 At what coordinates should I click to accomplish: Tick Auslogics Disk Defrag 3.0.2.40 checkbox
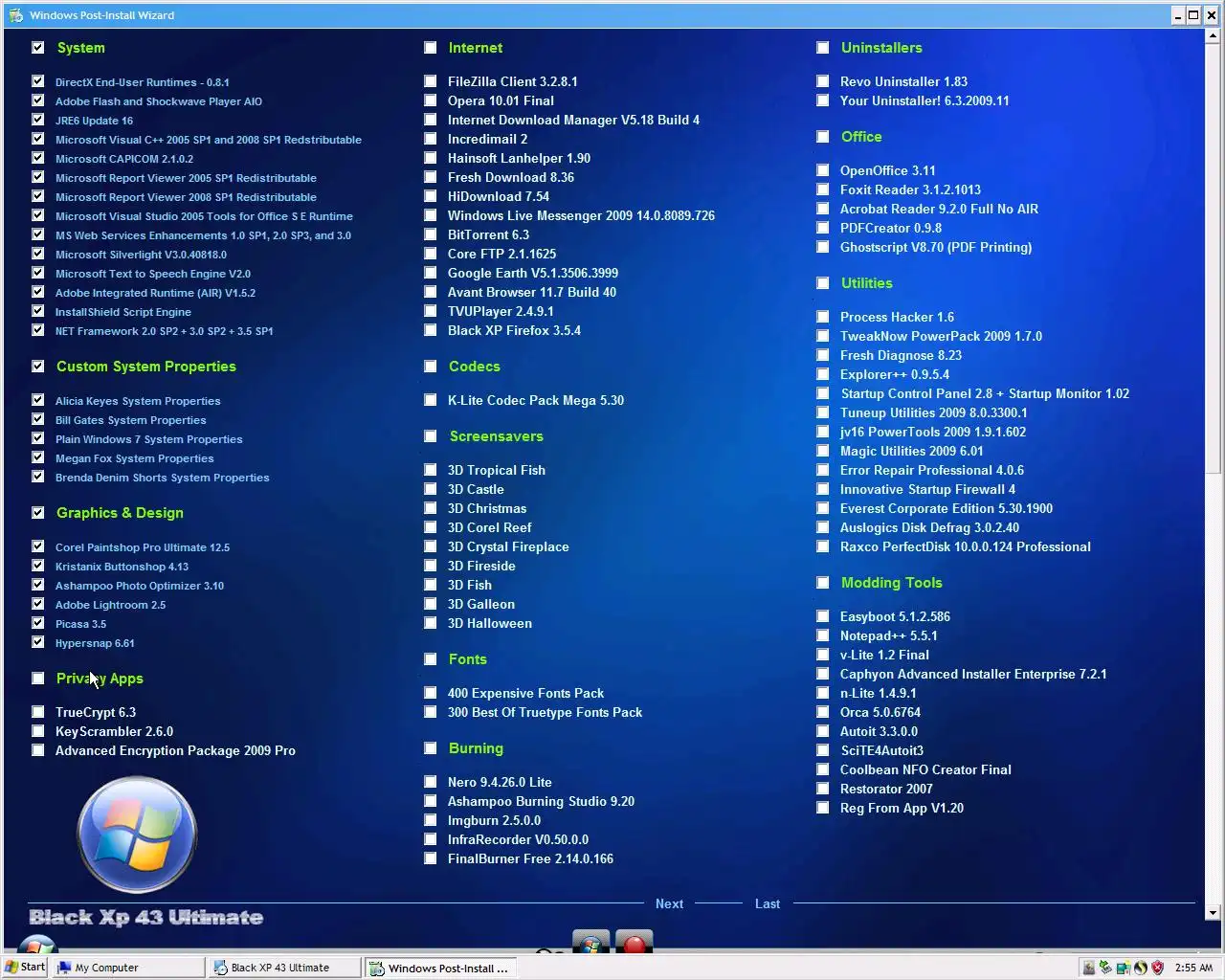[822, 527]
